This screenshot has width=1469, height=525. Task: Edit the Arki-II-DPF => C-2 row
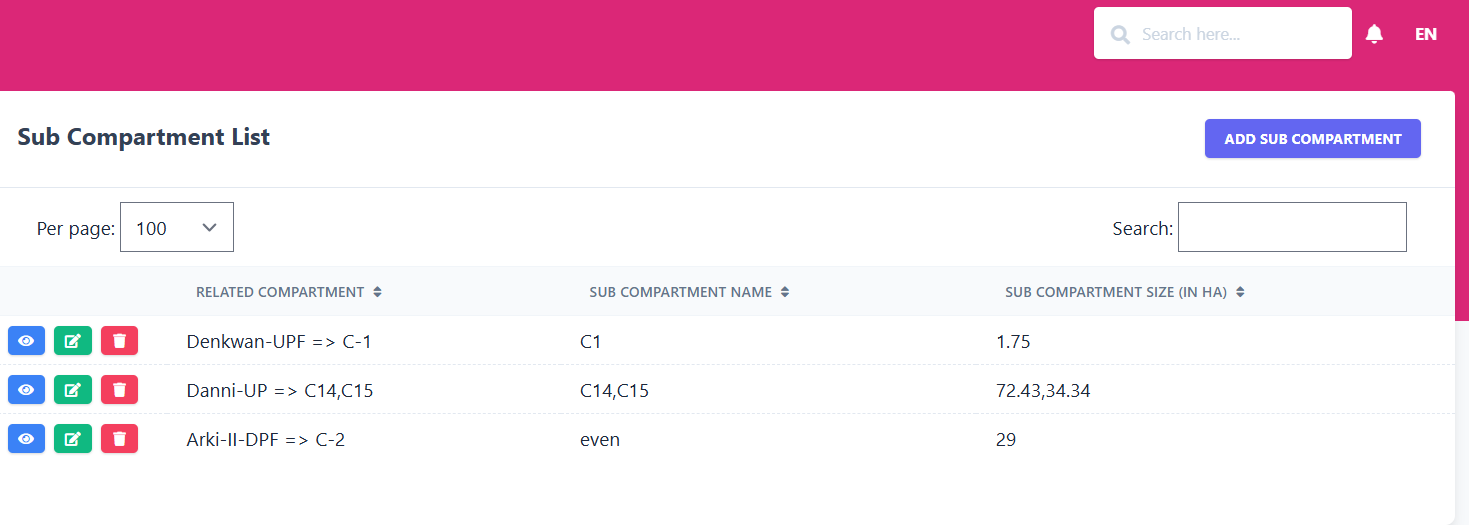pyautogui.click(x=72, y=438)
